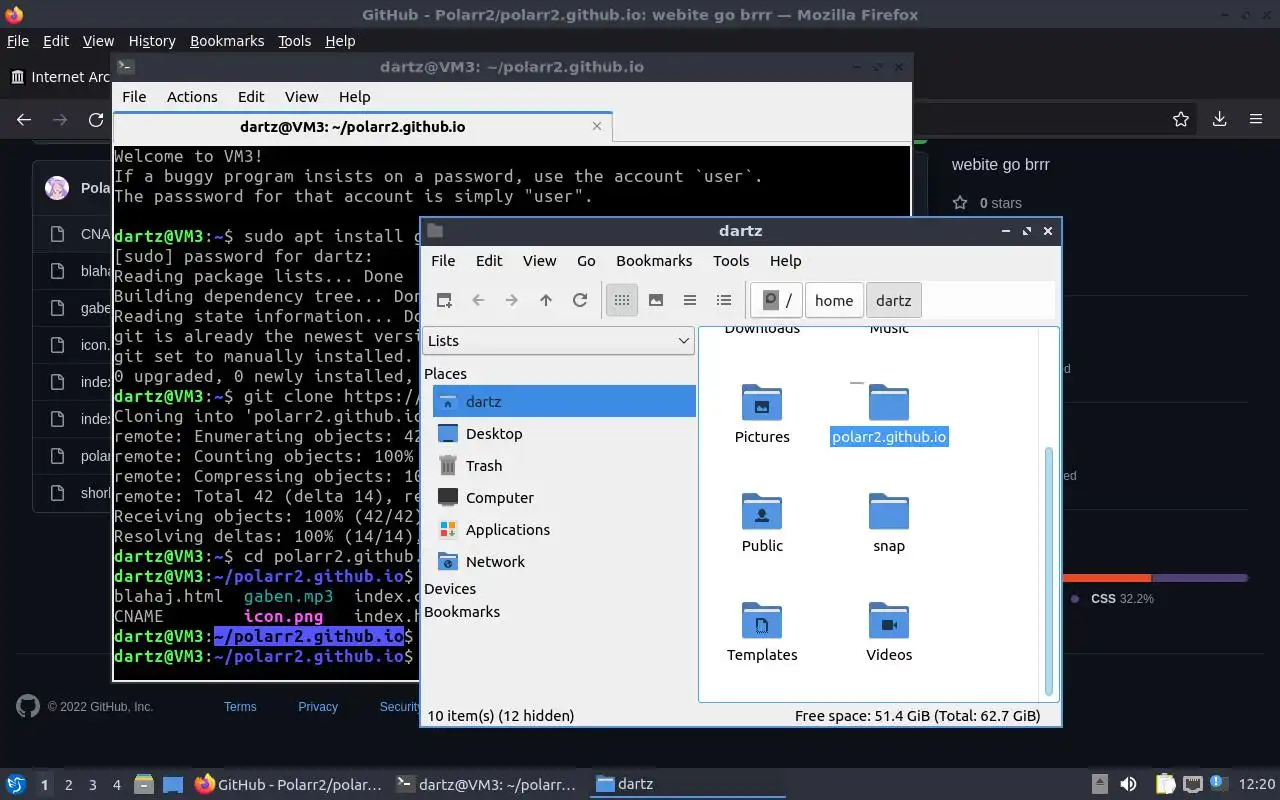Click Firefox back arrow button
1280x800 pixels.
pyautogui.click(x=24, y=119)
